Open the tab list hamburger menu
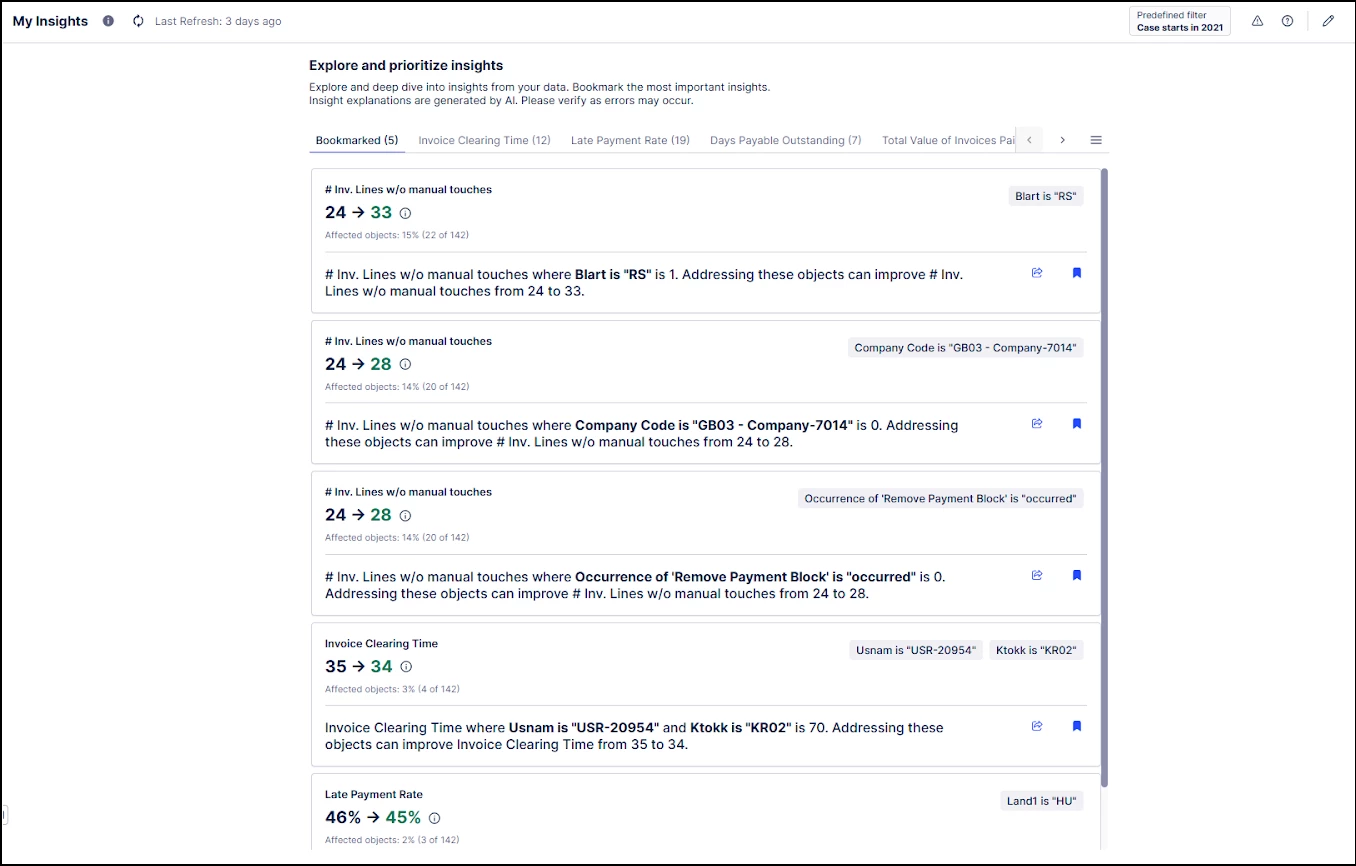1356x866 pixels. point(1096,140)
